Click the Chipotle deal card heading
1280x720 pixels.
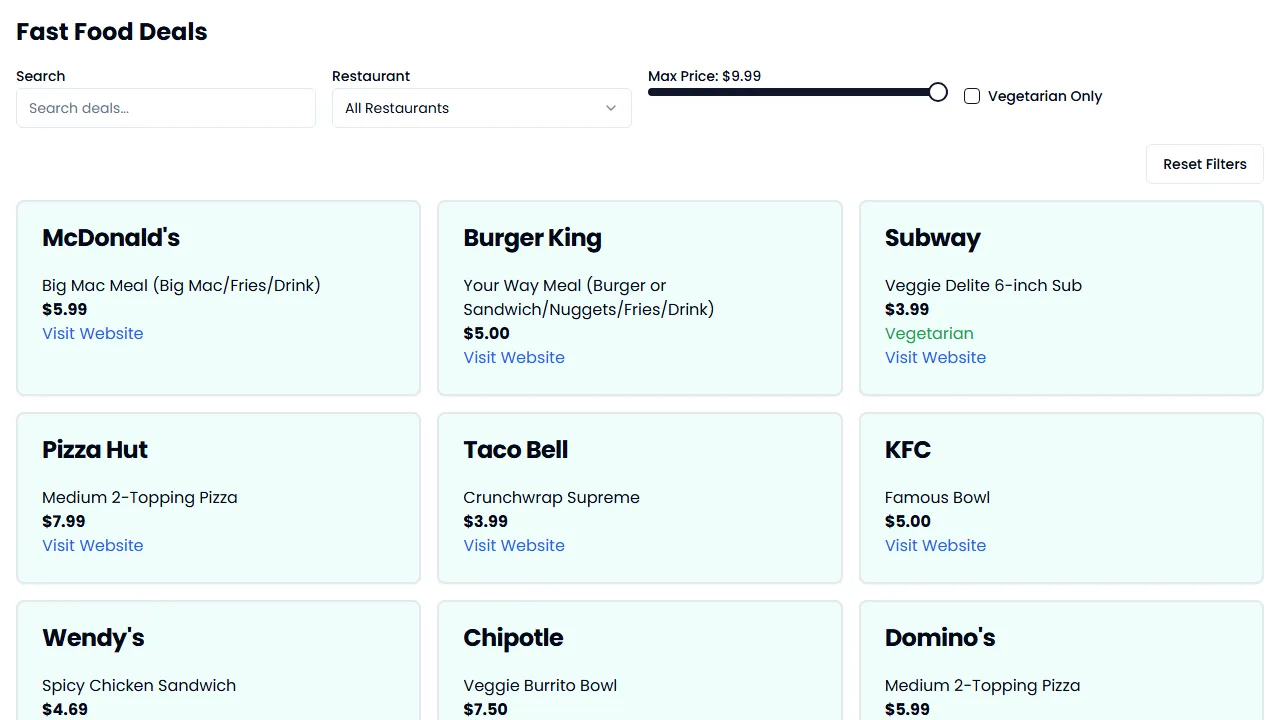[x=513, y=638]
